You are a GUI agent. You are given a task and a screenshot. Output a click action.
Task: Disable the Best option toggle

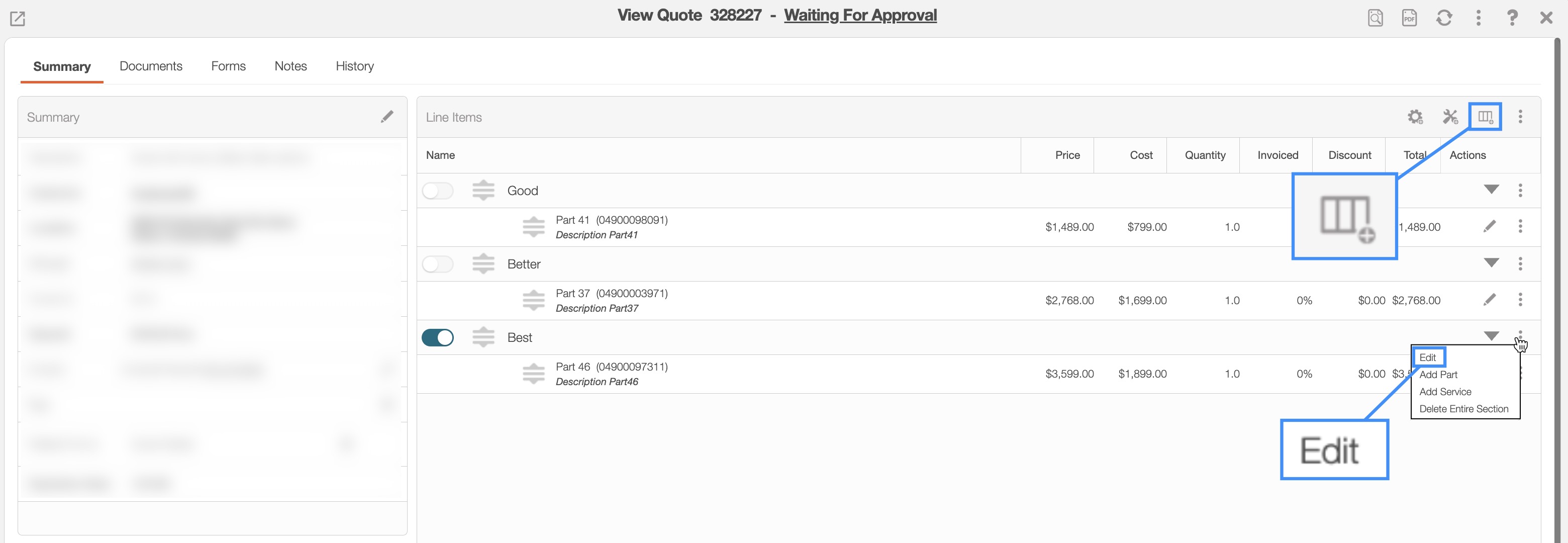coord(438,338)
